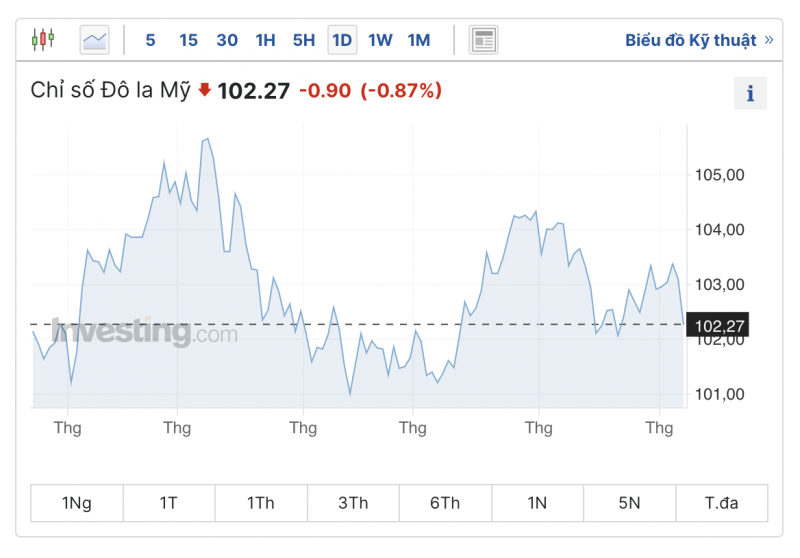
Task: Click the red down arrow indicator
Action: coord(205,90)
